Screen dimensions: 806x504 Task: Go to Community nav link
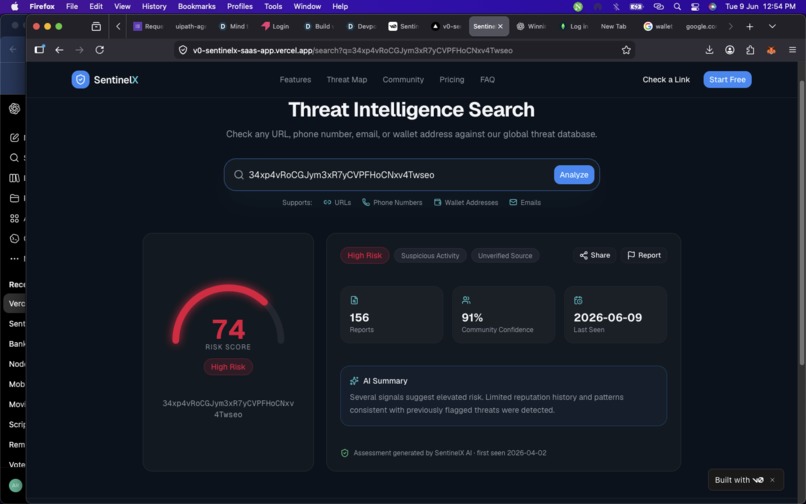point(403,80)
